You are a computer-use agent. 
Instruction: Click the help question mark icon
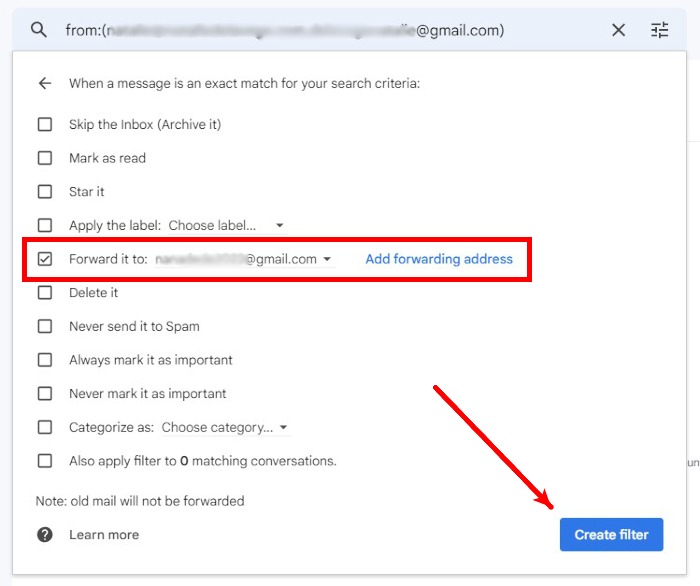pyautogui.click(x=45, y=534)
